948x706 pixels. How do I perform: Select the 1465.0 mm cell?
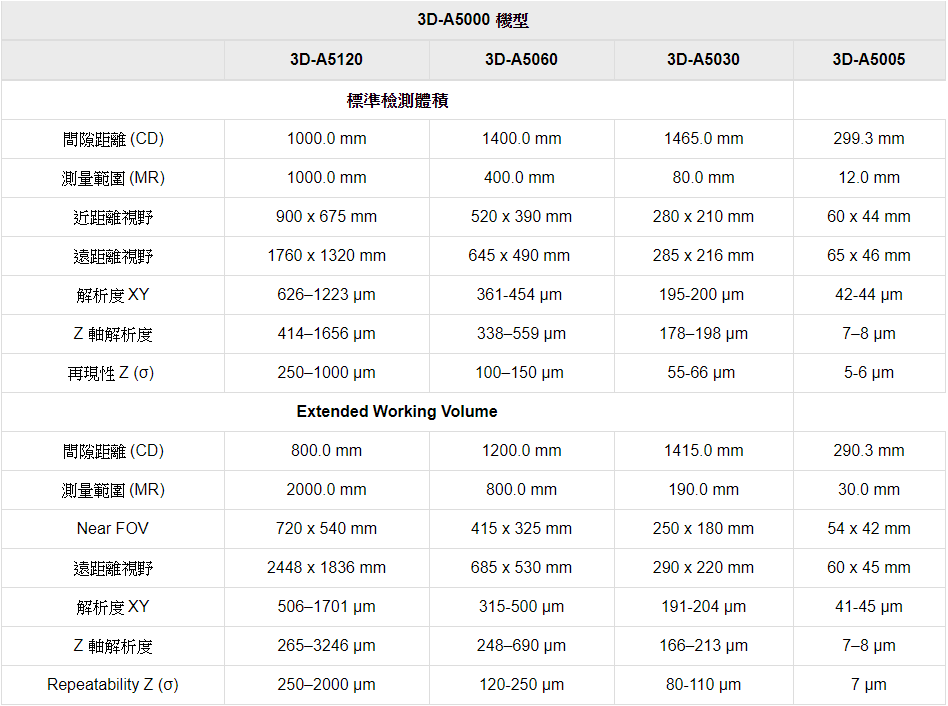703,138
